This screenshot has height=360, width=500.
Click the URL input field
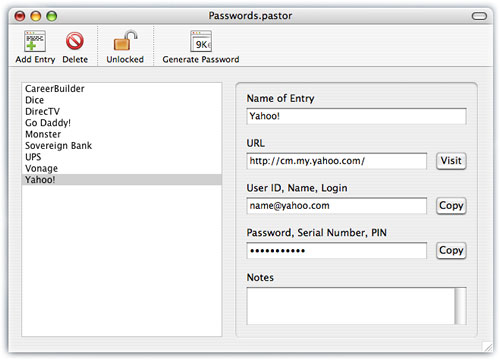click(337, 161)
